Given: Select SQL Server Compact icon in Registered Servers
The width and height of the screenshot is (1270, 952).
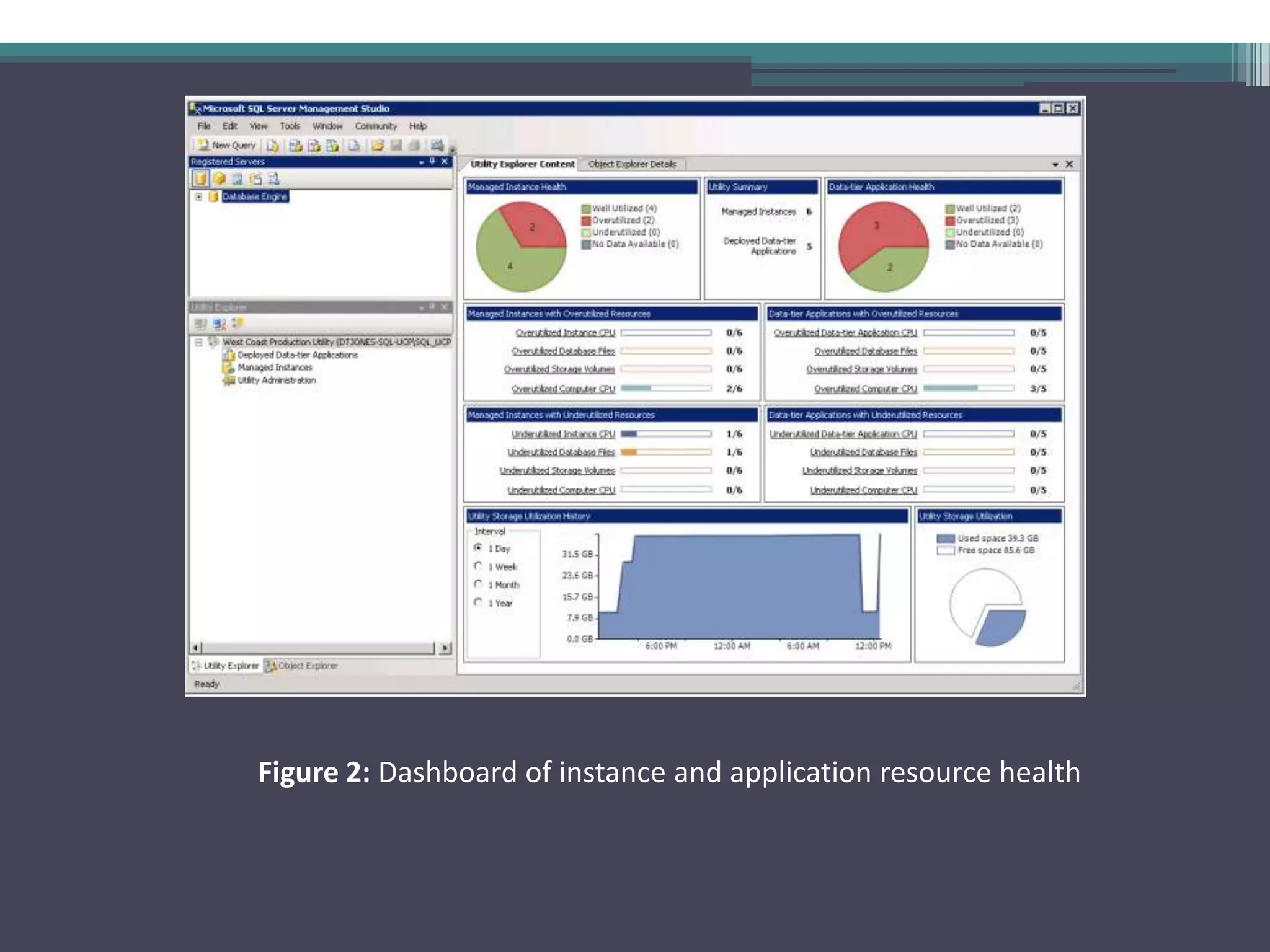Looking at the screenshot, I should 255,179.
